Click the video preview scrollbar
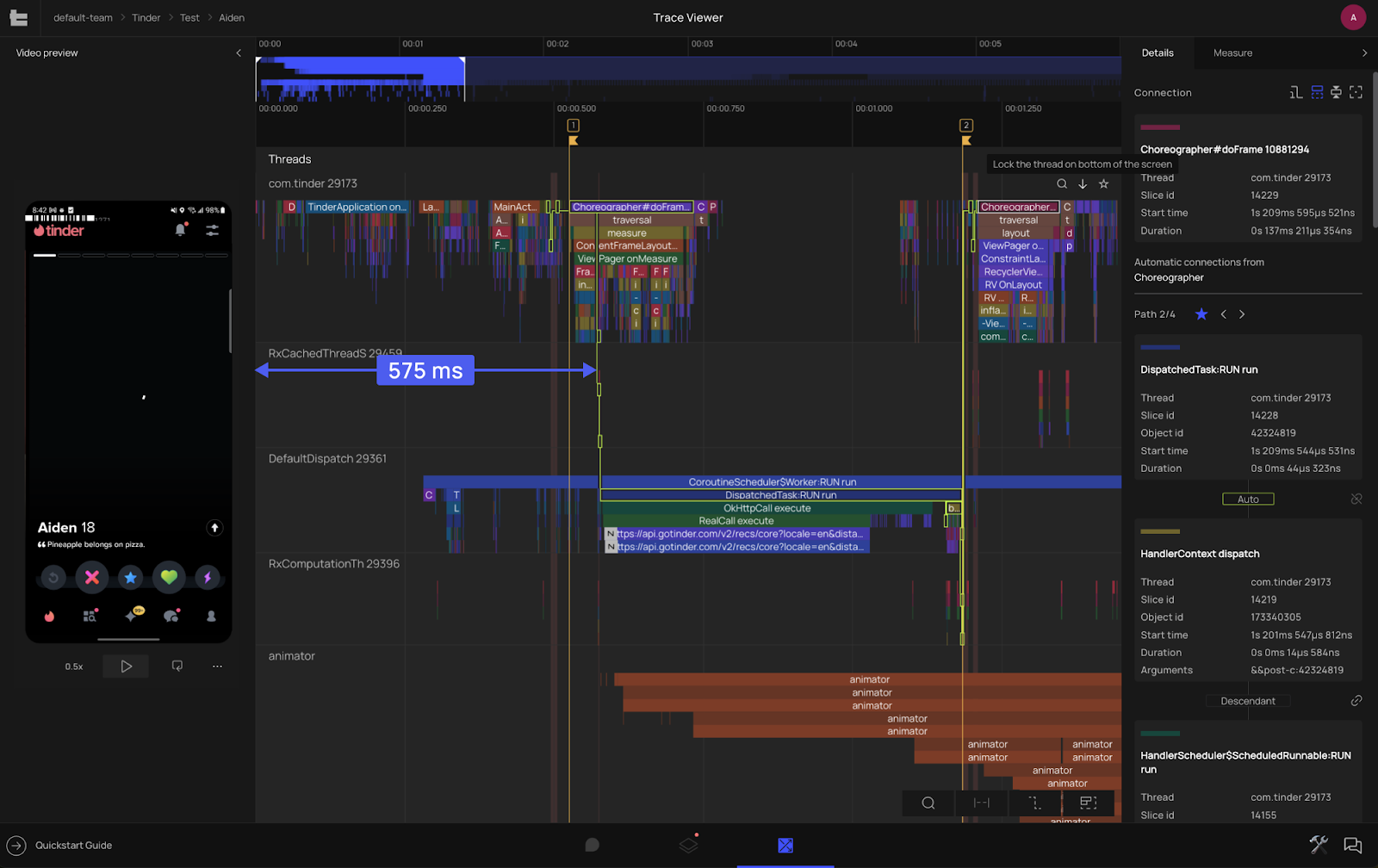This screenshot has height=868, width=1378. click(x=230, y=320)
